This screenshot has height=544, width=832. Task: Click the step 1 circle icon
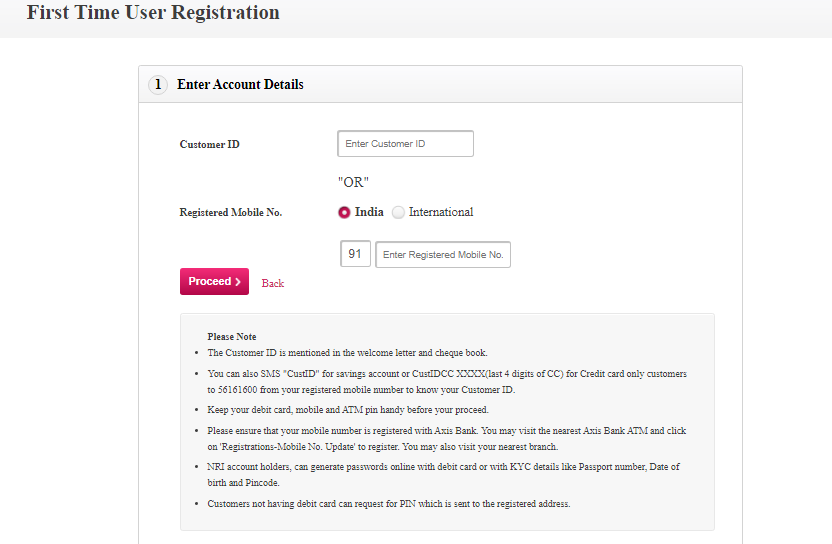(x=158, y=85)
